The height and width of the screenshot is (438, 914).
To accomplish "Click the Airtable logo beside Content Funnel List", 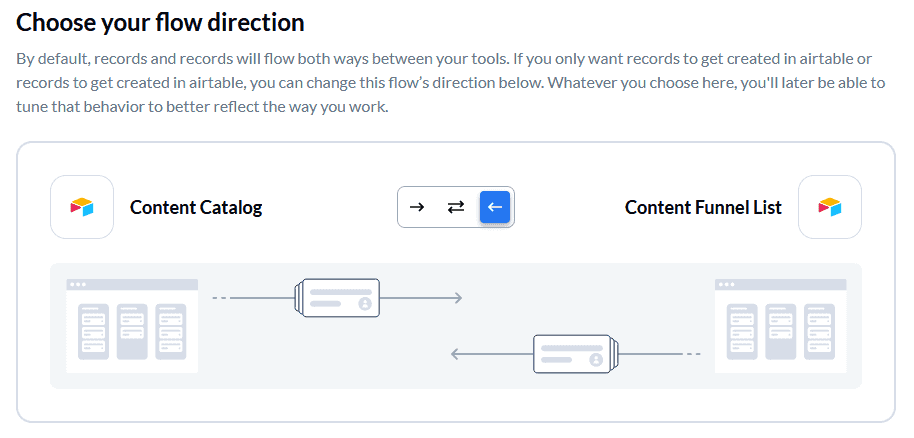I will click(x=829, y=207).
